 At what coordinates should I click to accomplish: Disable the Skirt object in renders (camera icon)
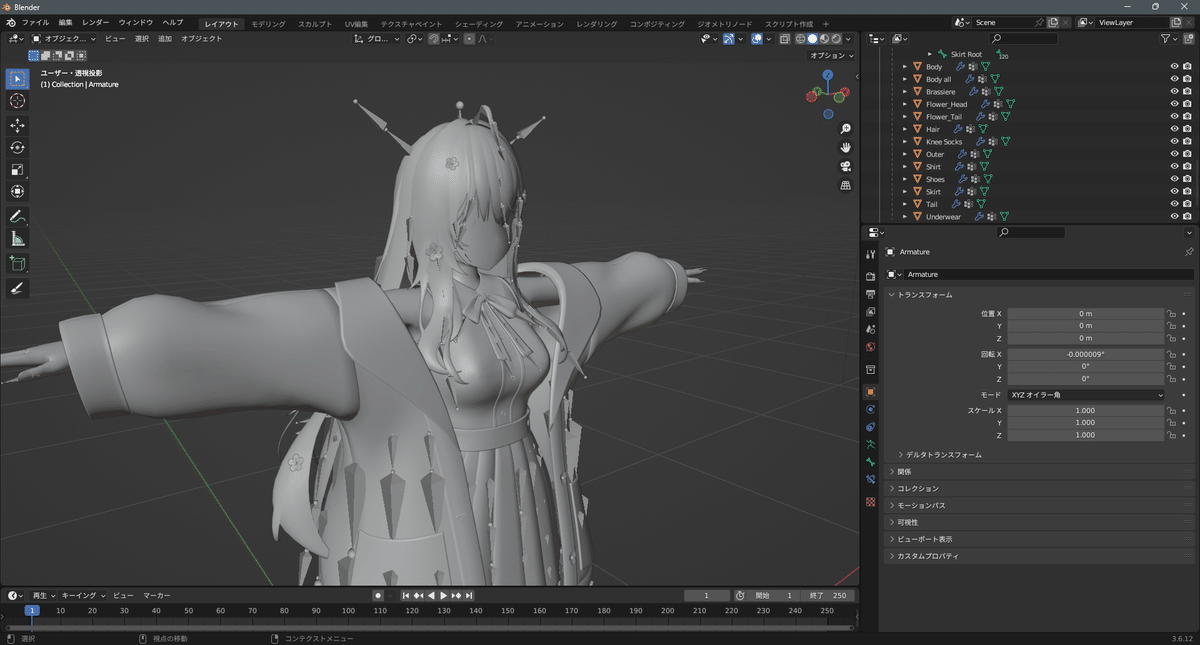(x=1188, y=192)
